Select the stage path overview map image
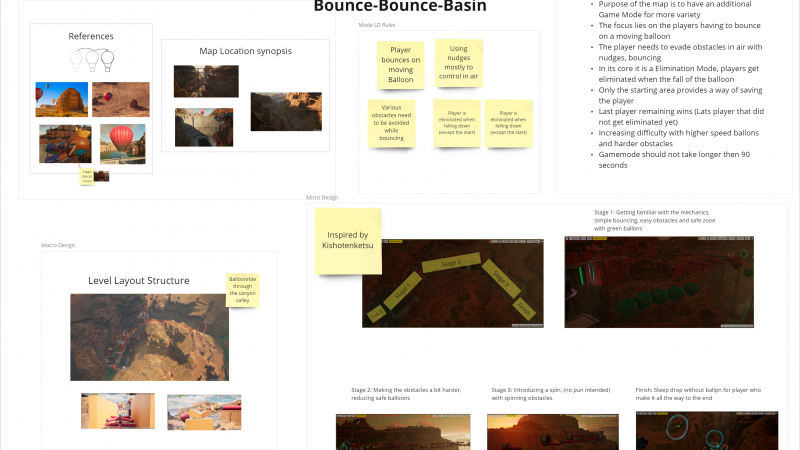This screenshot has width=800, height=450. click(453, 282)
